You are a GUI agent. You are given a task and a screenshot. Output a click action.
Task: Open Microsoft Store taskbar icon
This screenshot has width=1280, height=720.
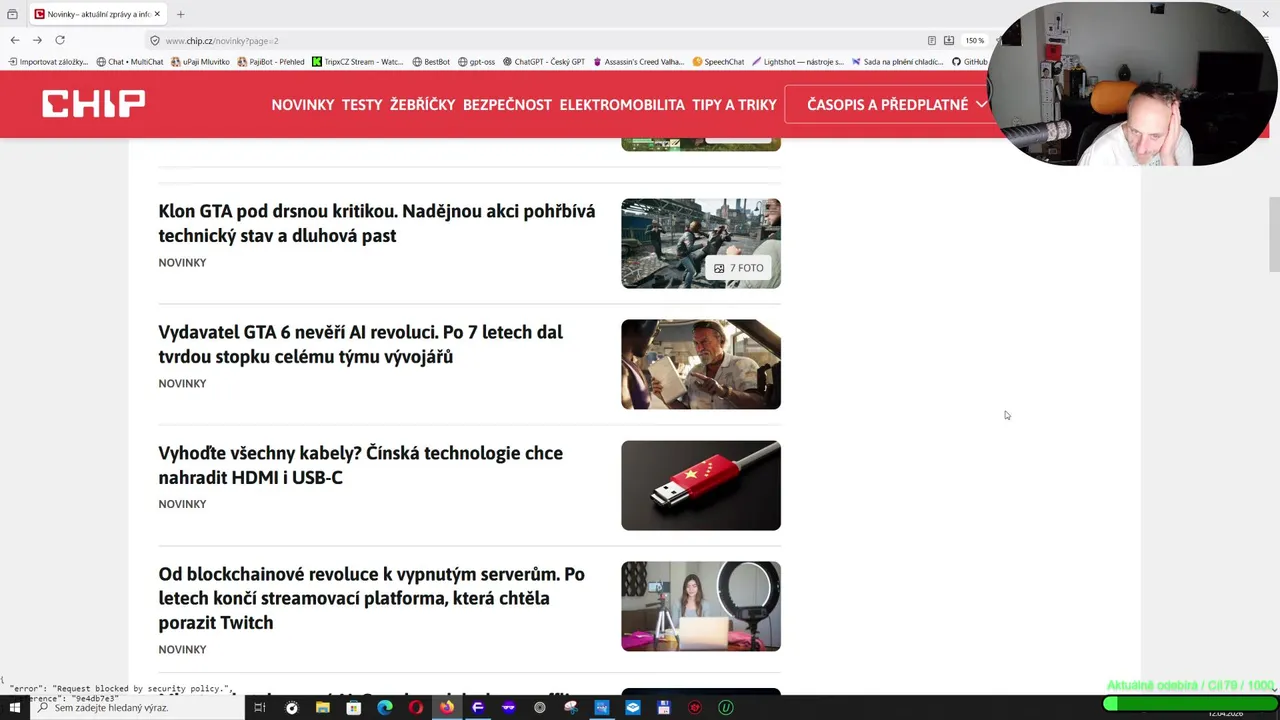(353, 707)
